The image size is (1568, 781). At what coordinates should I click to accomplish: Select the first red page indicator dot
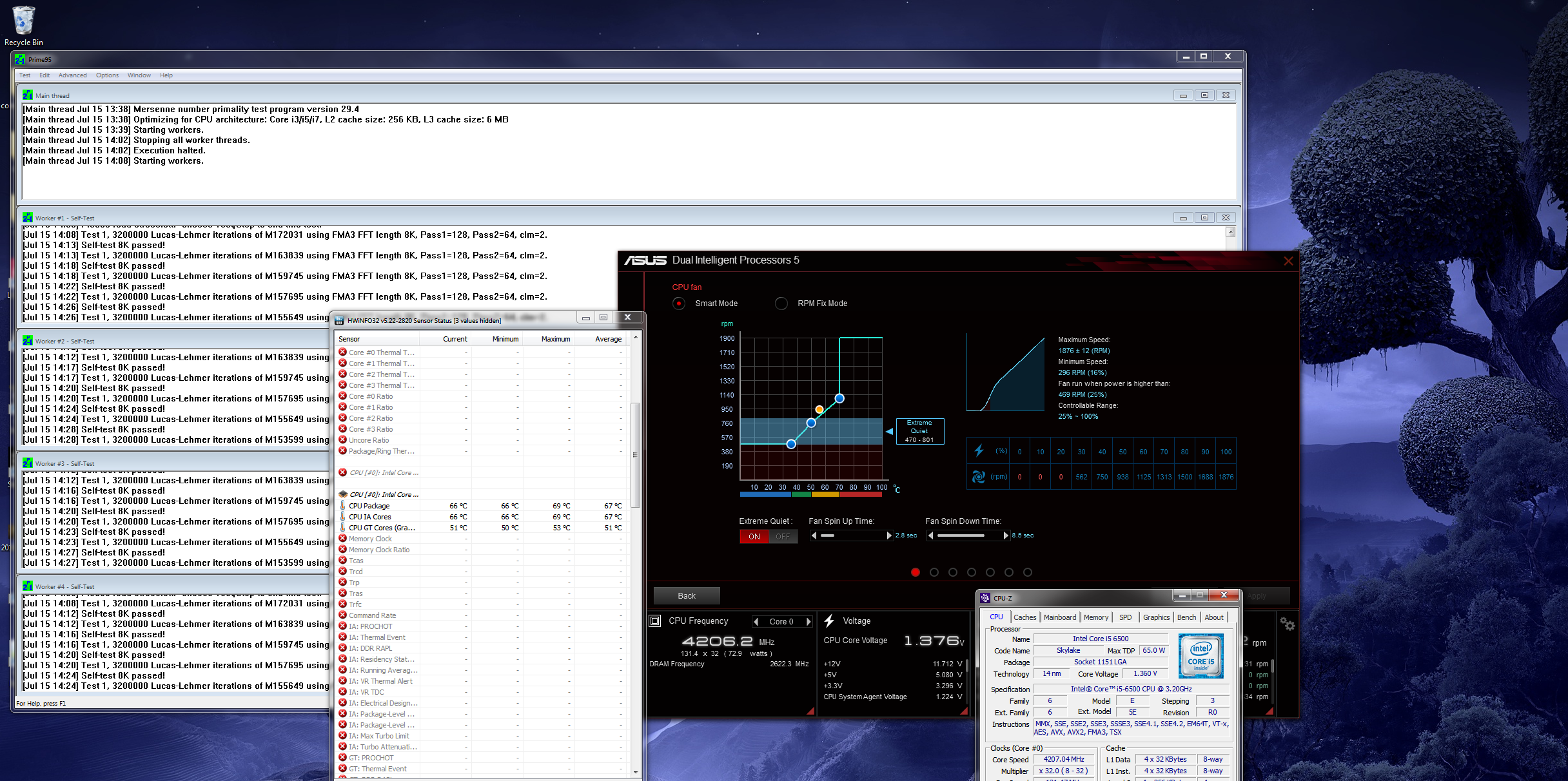pos(916,572)
